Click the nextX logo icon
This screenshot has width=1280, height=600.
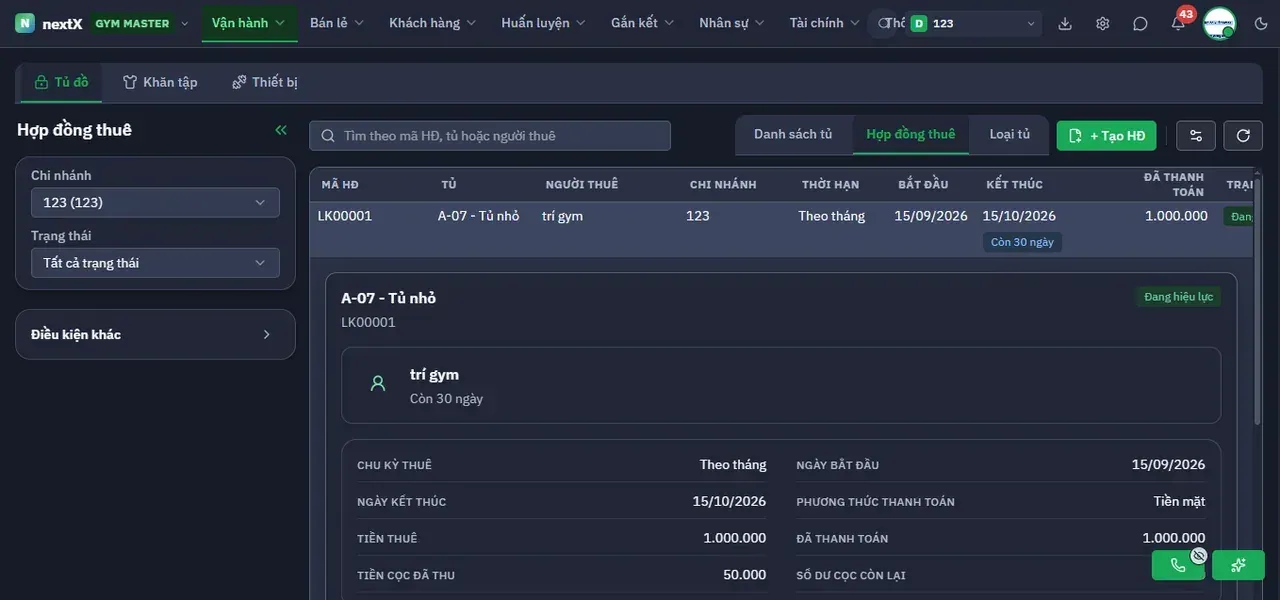click(25, 23)
